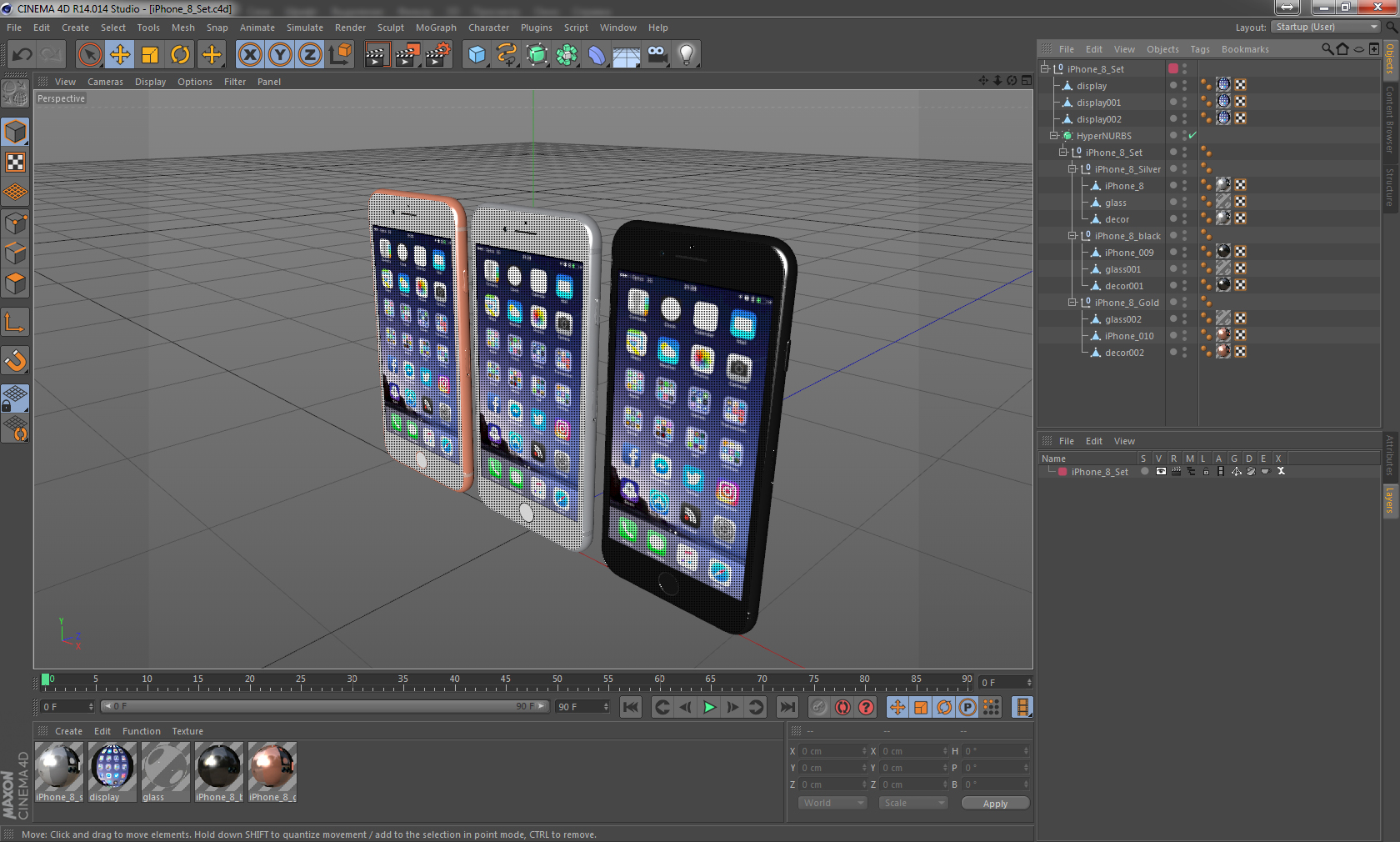The image size is (1400, 842).
Task: Make object editable icon in left palette
Action: tap(15, 93)
